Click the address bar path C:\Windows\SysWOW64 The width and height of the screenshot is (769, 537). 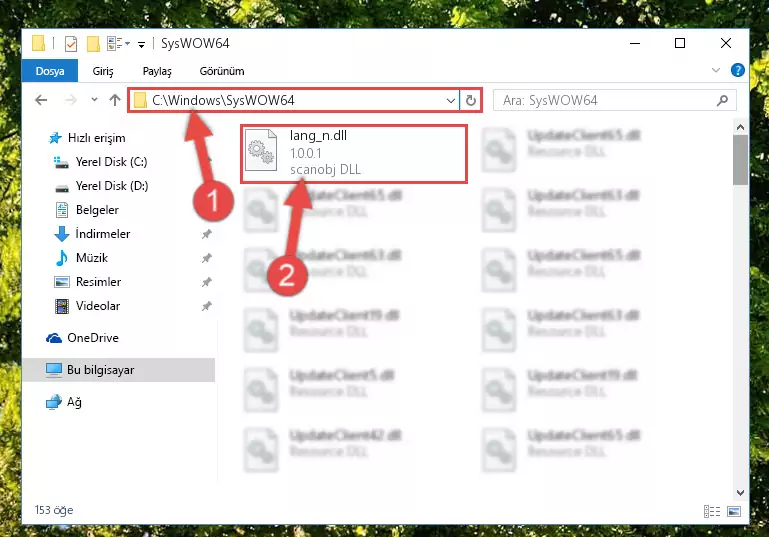223,100
